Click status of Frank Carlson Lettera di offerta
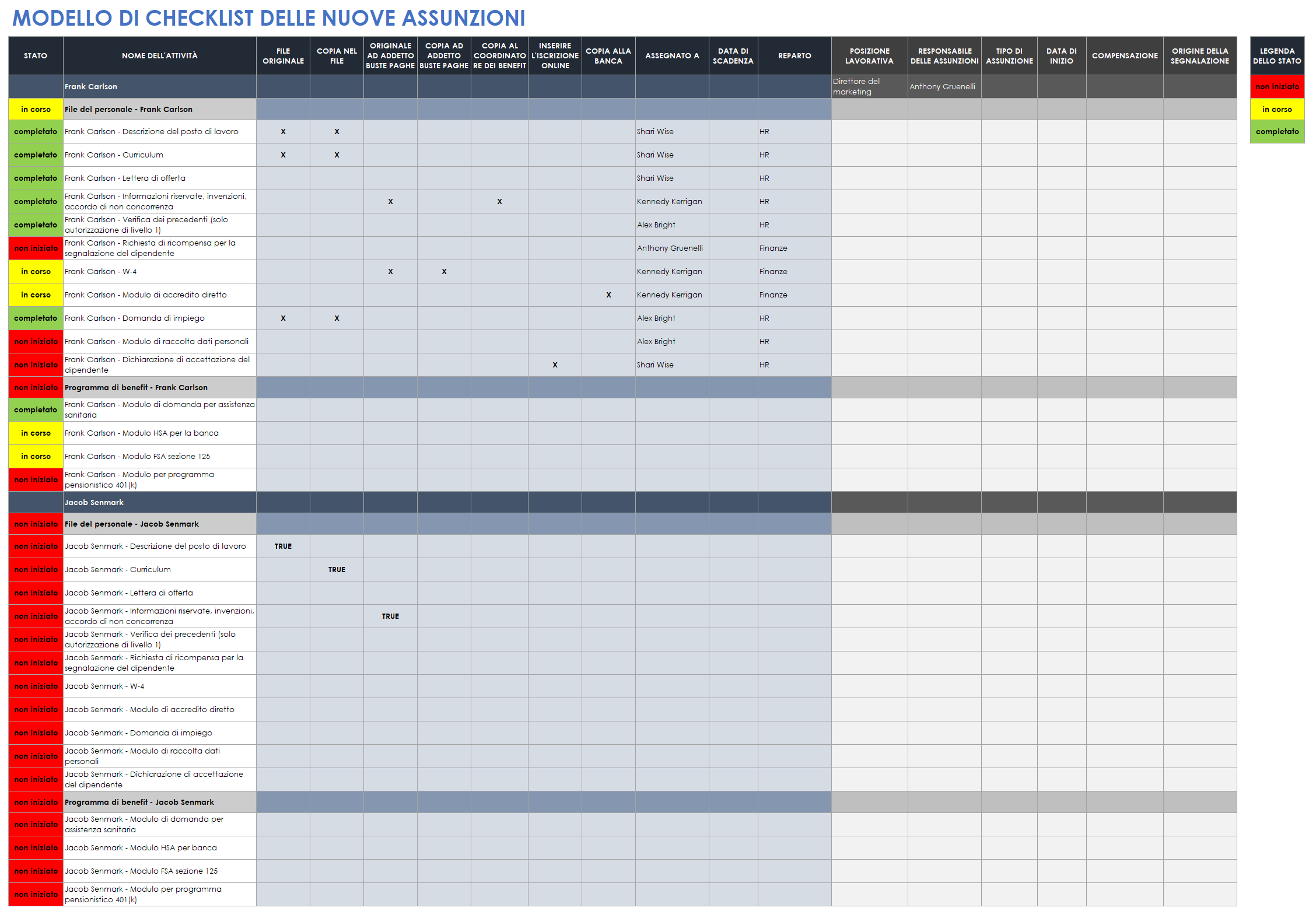Screen dimensions: 1316x918 click(x=36, y=178)
